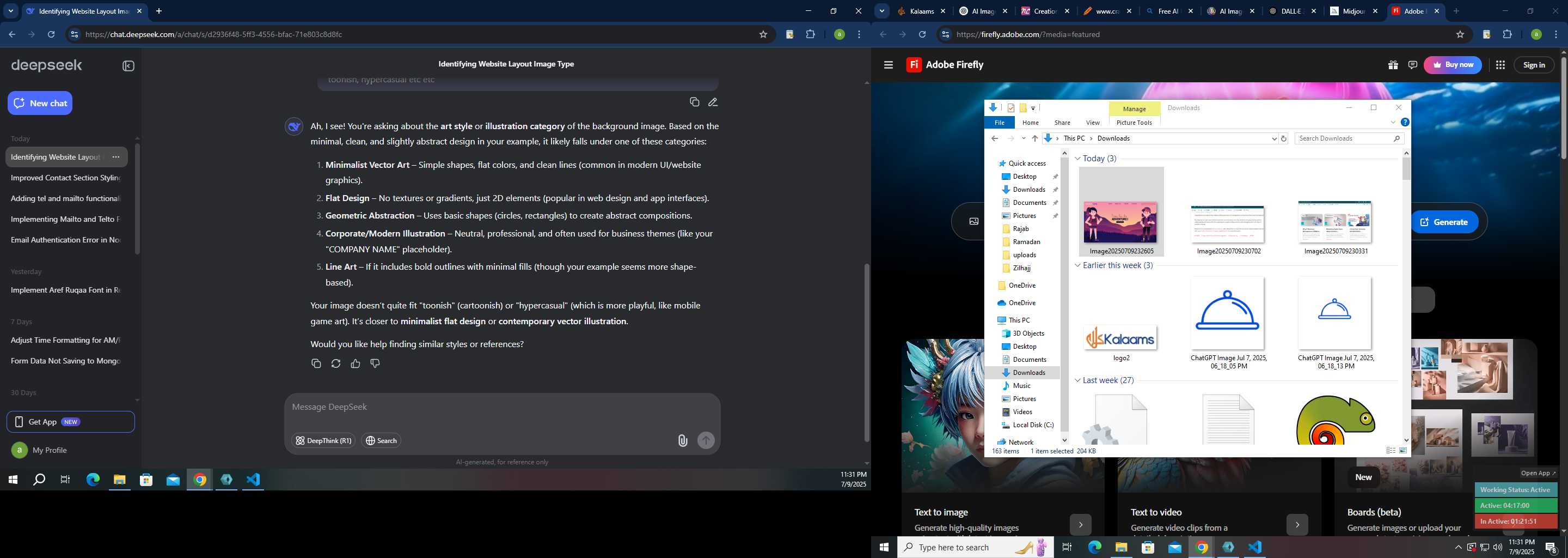Switch to the Midjourney browser tab

(1352, 11)
